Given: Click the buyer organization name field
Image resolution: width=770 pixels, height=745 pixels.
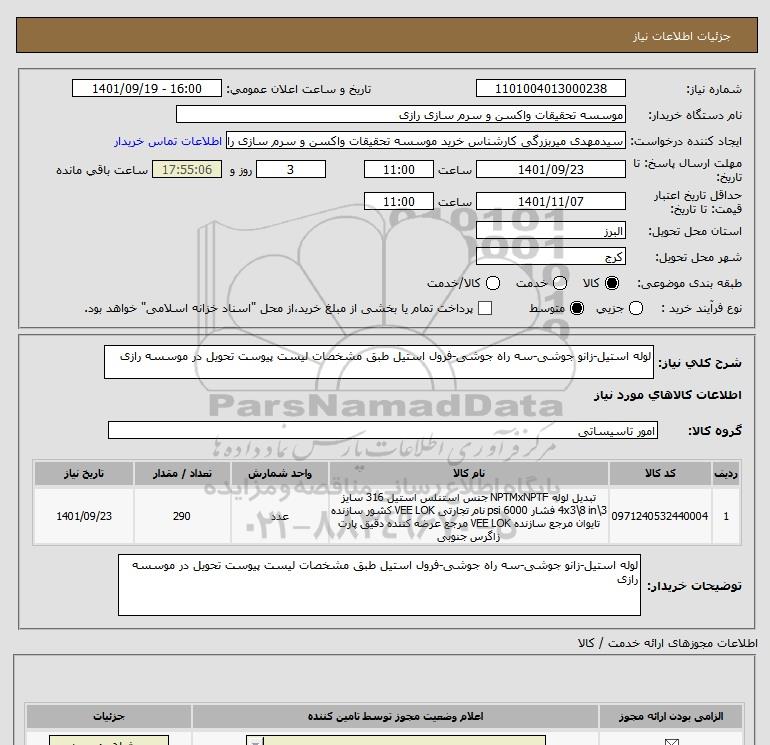Looking at the screenshot, I should (x=401, y=115).
